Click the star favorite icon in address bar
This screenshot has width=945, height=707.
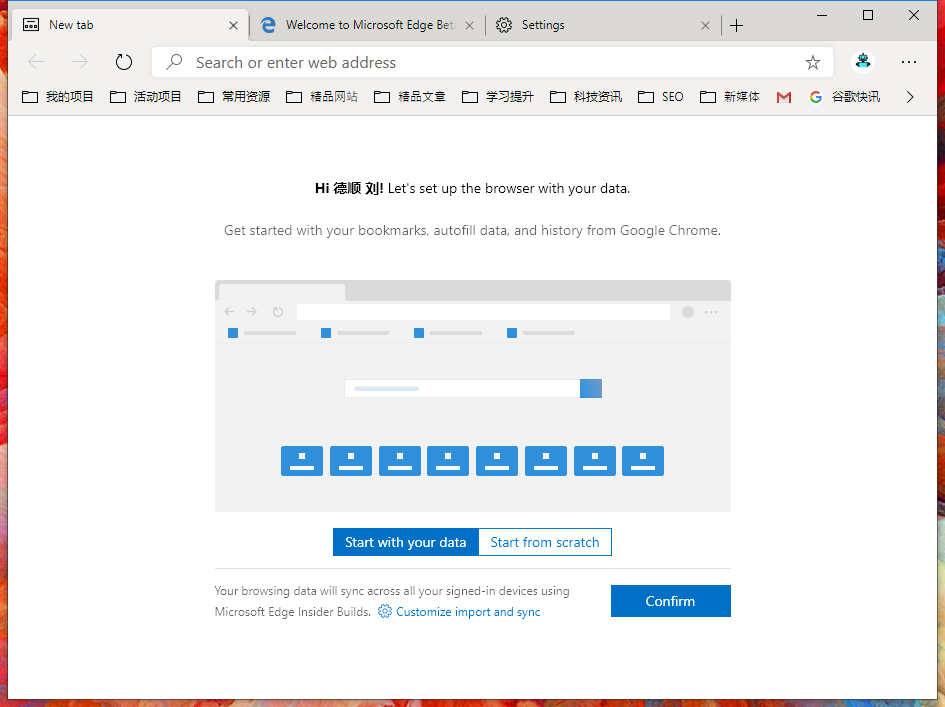pos(812,62)
